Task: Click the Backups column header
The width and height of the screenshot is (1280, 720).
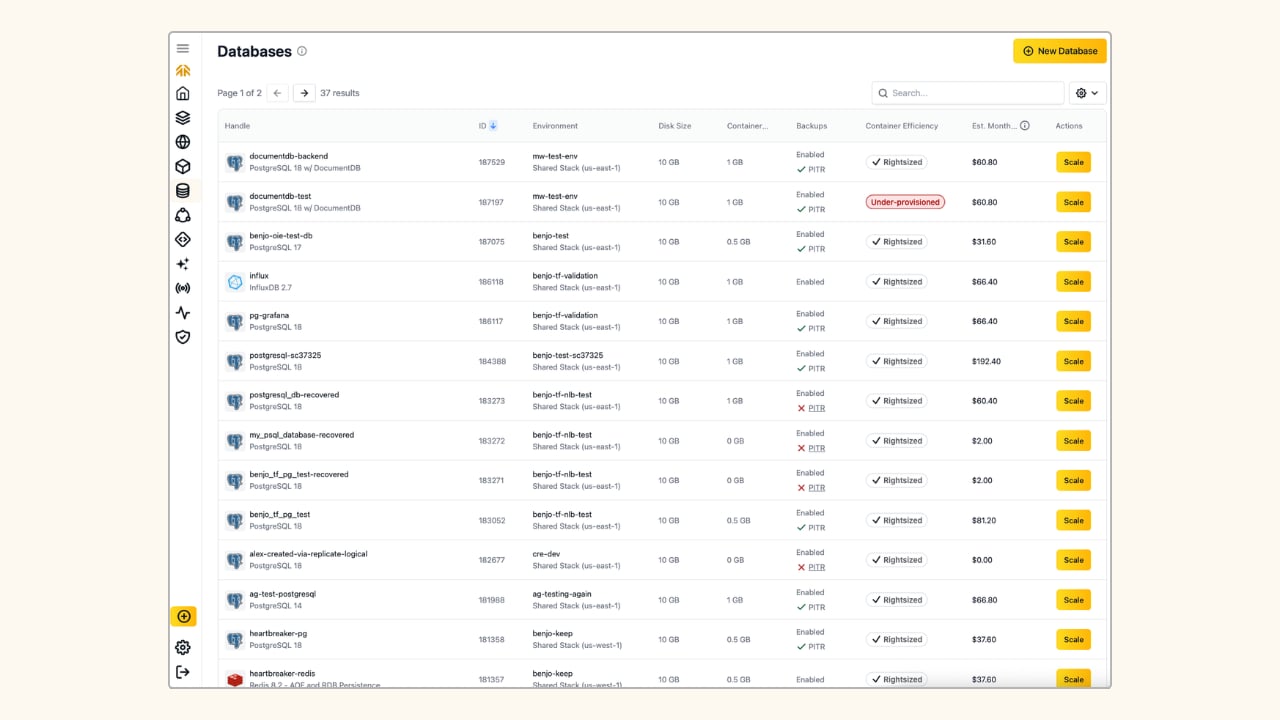Action: coord(811,126)
